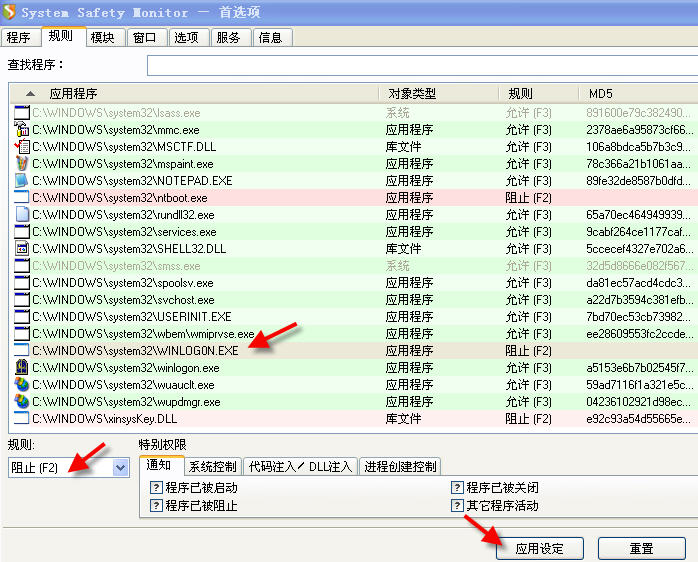Open the 信息 tab
The image size is (698, 562).
[271, 37]
